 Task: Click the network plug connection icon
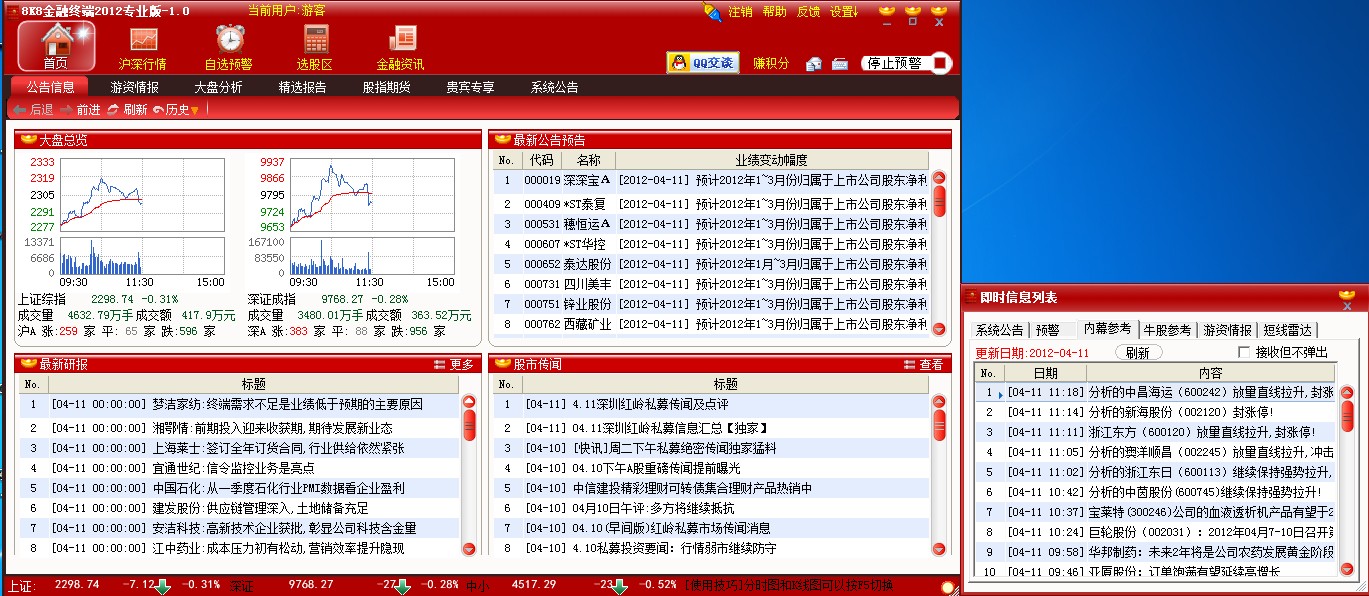click(x=712, y=12)
